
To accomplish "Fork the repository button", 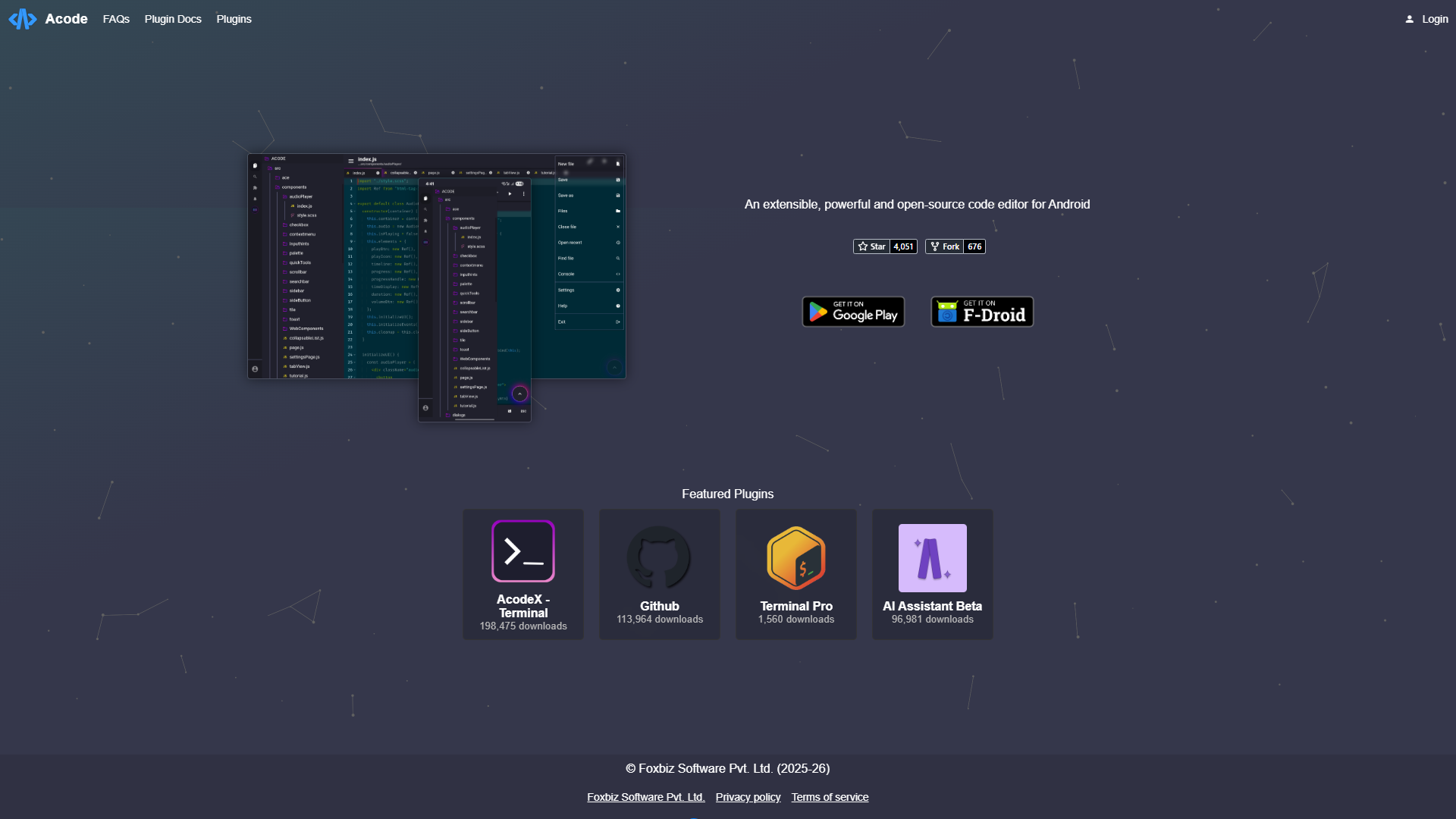I will (944, 246).
